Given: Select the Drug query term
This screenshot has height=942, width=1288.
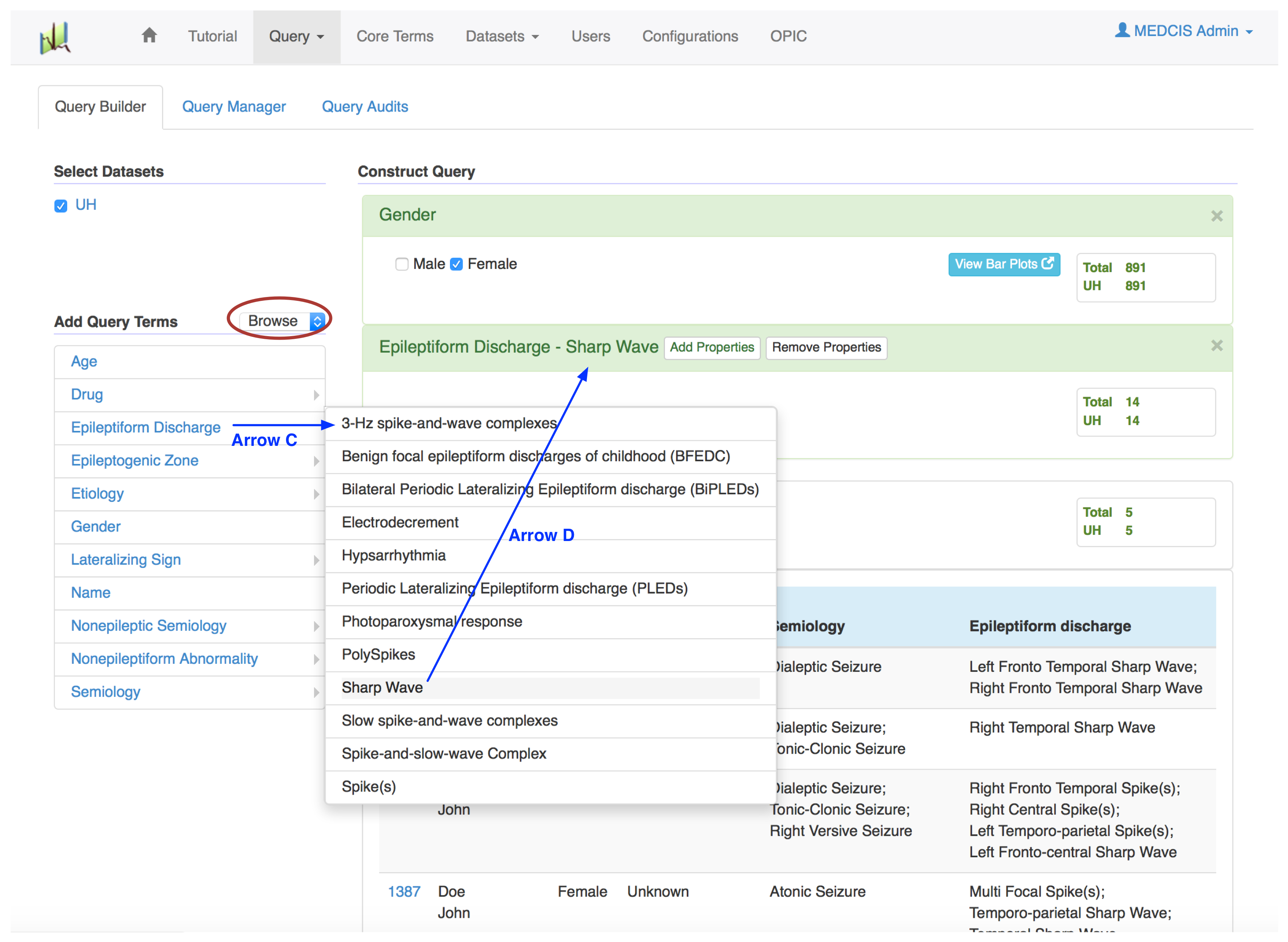Looking at the screenshot, I should click(x=189, y=394).
